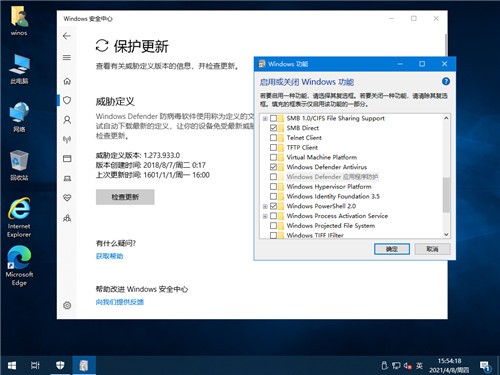Expand the Windows Process Activation Service node
The height and width of the screenshot is (375, 500).
point(265,216)
